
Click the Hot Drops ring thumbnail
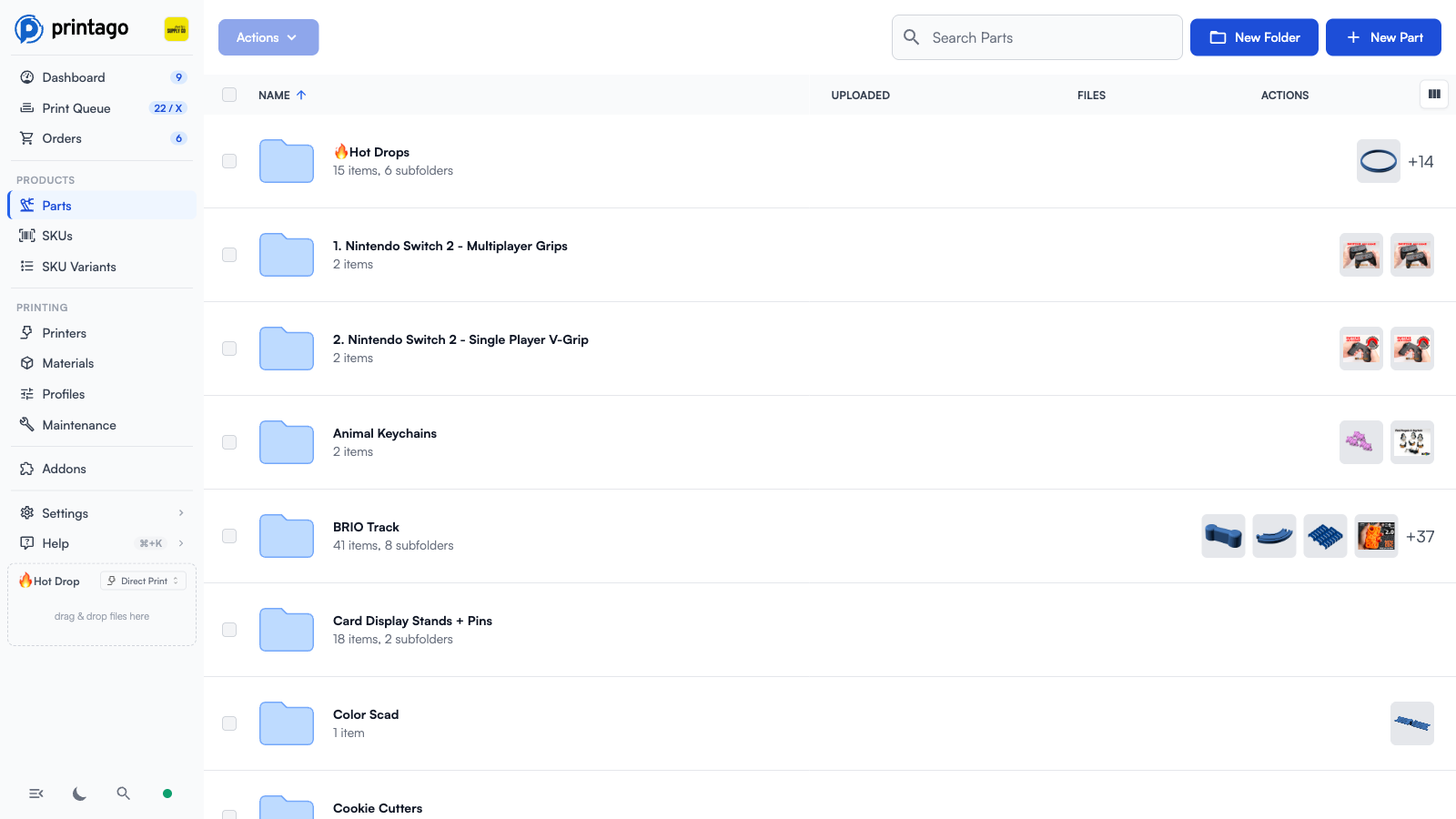1379,161
